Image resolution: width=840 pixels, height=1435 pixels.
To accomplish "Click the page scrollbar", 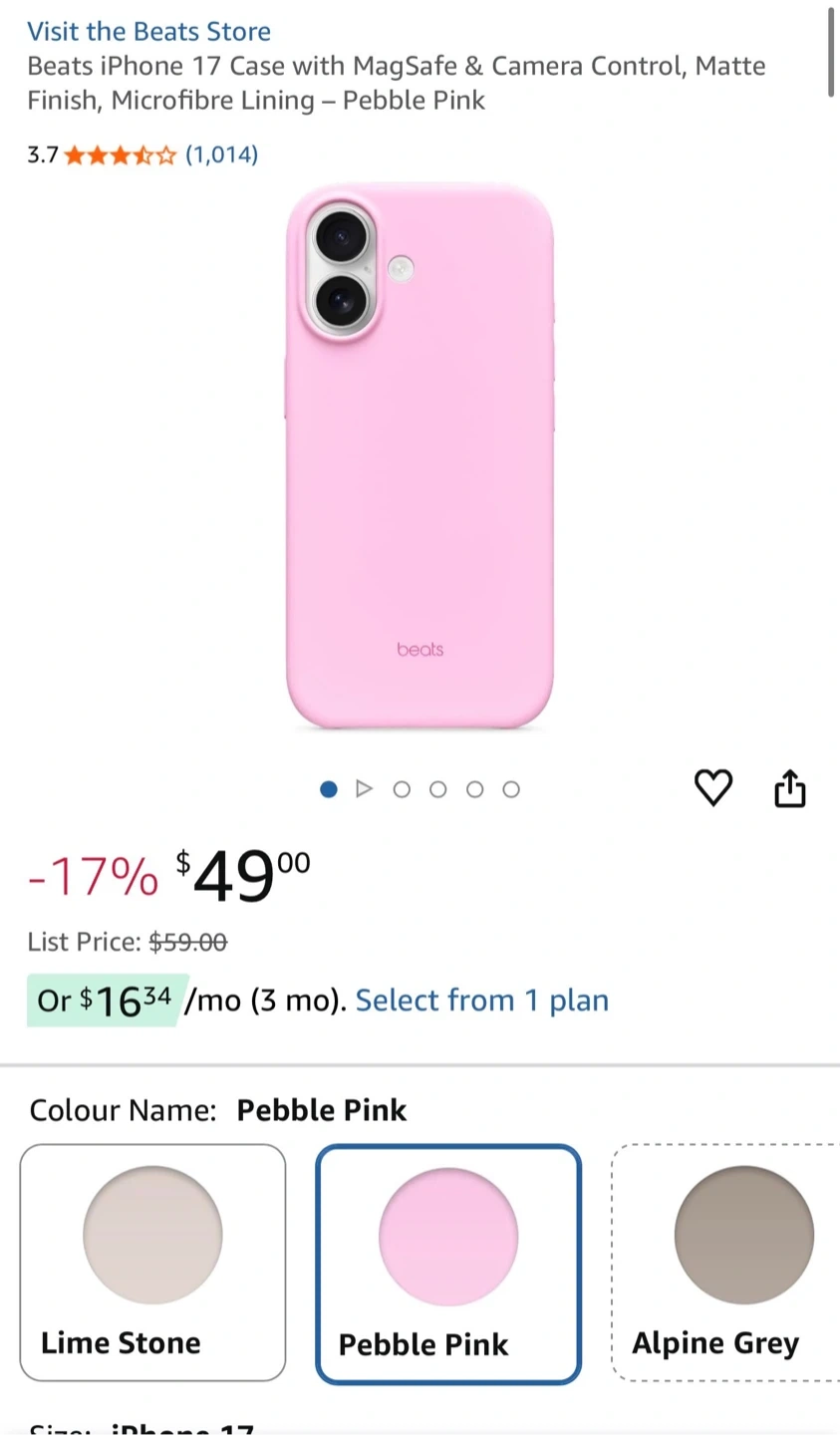I will click(x=831, y=52).
